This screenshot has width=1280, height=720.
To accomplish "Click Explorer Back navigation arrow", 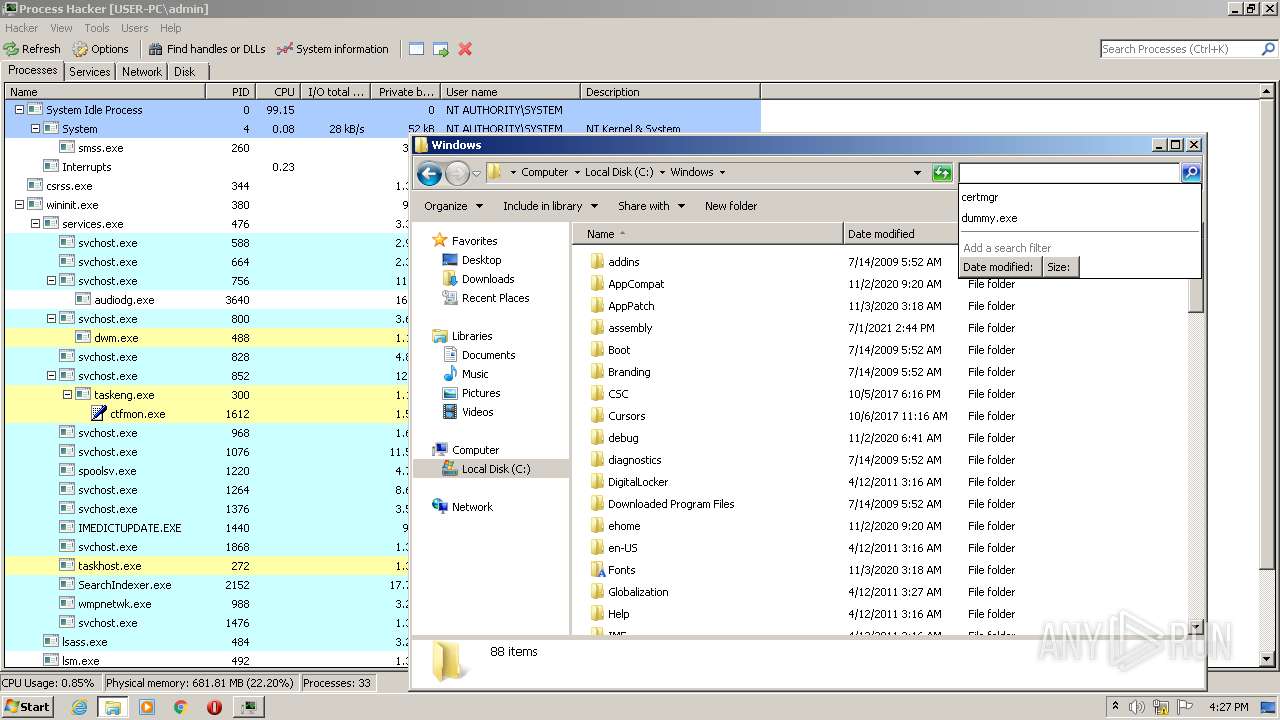I will [x=430, y=174].
